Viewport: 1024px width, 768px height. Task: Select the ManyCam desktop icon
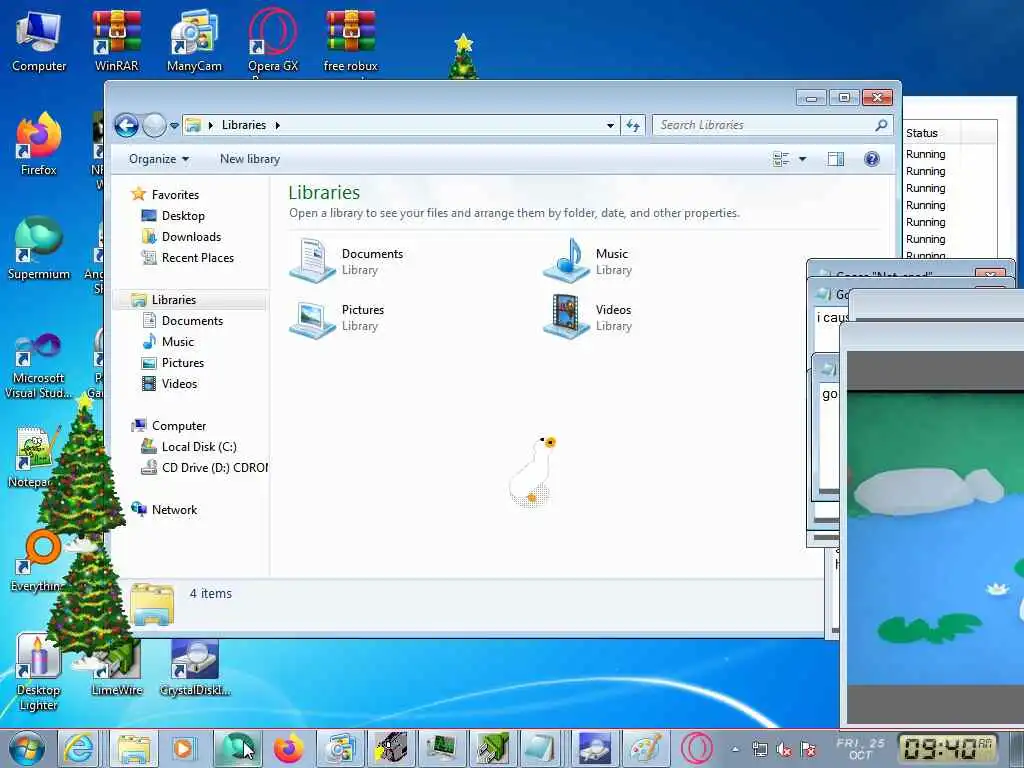coord(194,40)
